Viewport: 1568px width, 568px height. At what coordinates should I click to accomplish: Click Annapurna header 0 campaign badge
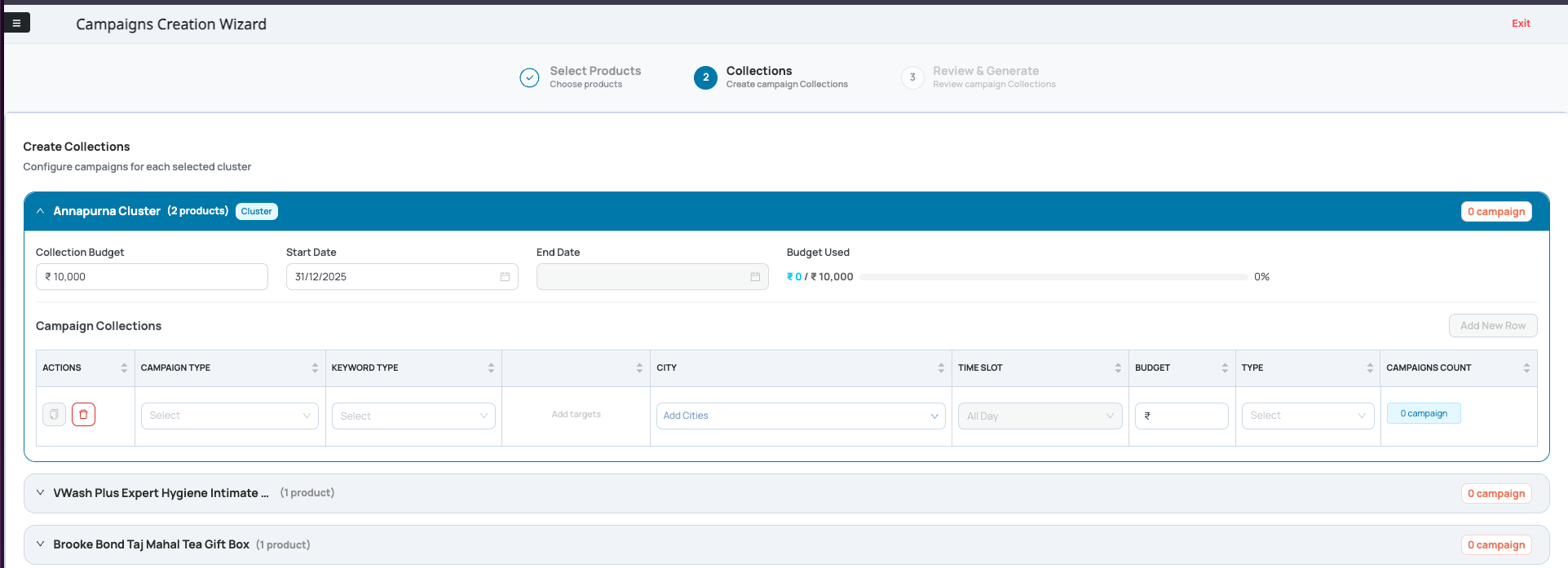tap(1496, 212)
